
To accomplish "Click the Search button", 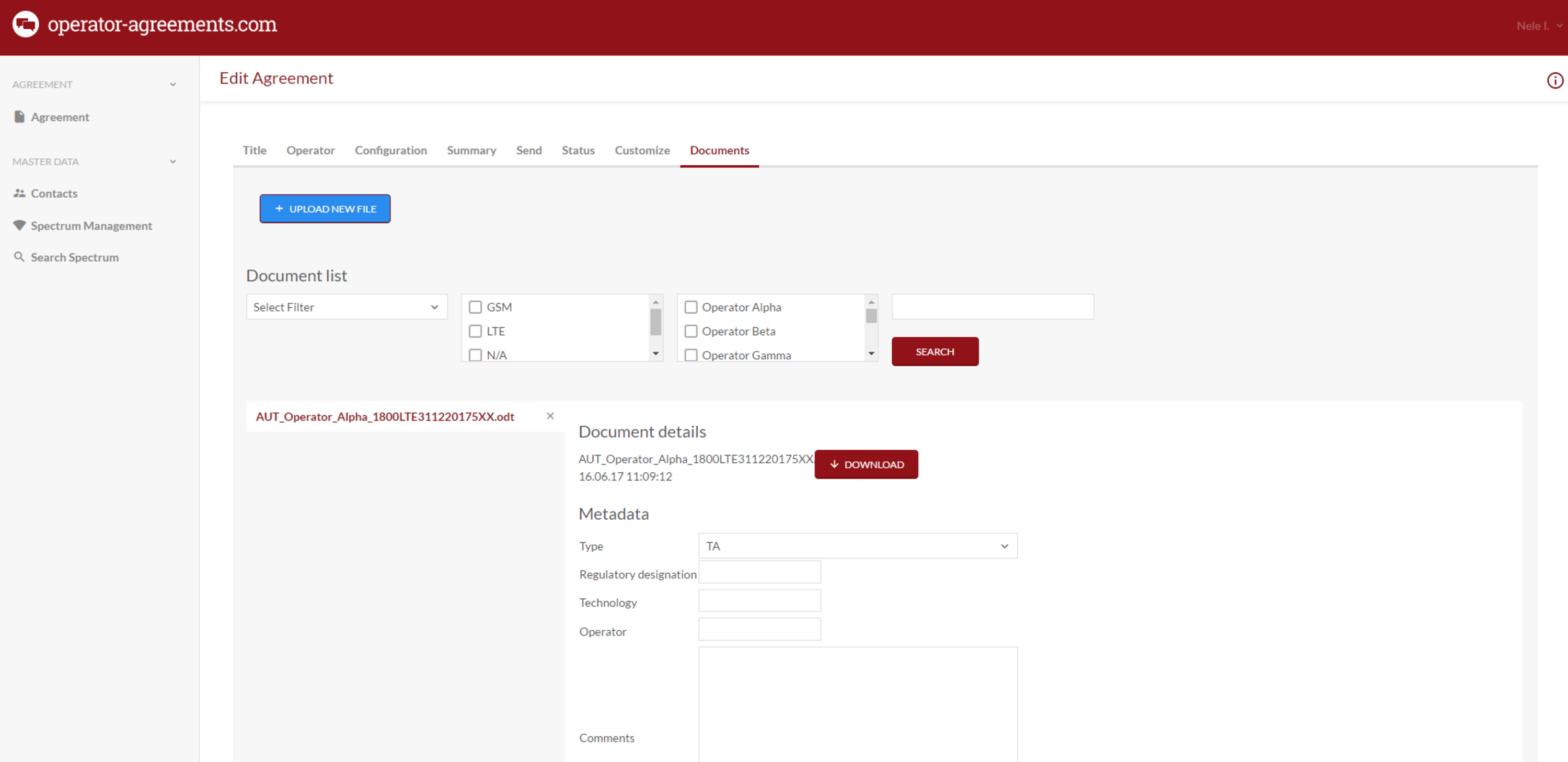I will pyautogui.click(x=935, y=351).
